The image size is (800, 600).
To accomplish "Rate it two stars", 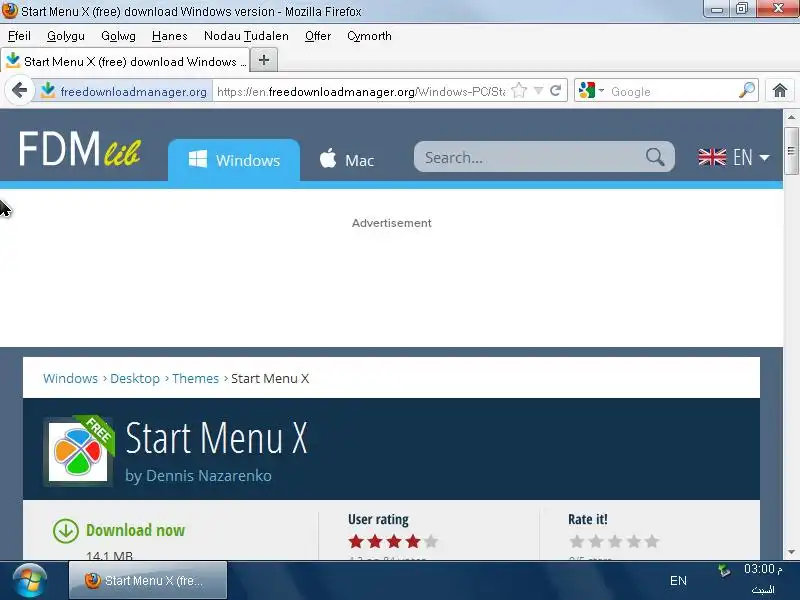I will click(596, 541).
